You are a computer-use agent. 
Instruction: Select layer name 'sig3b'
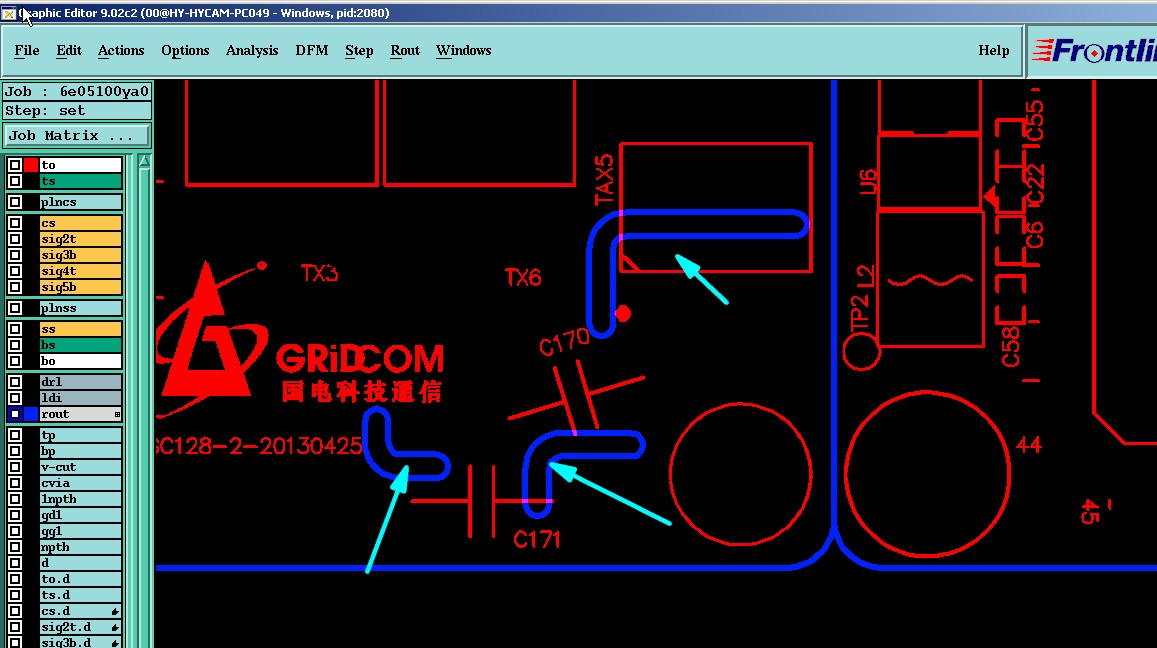80,255
